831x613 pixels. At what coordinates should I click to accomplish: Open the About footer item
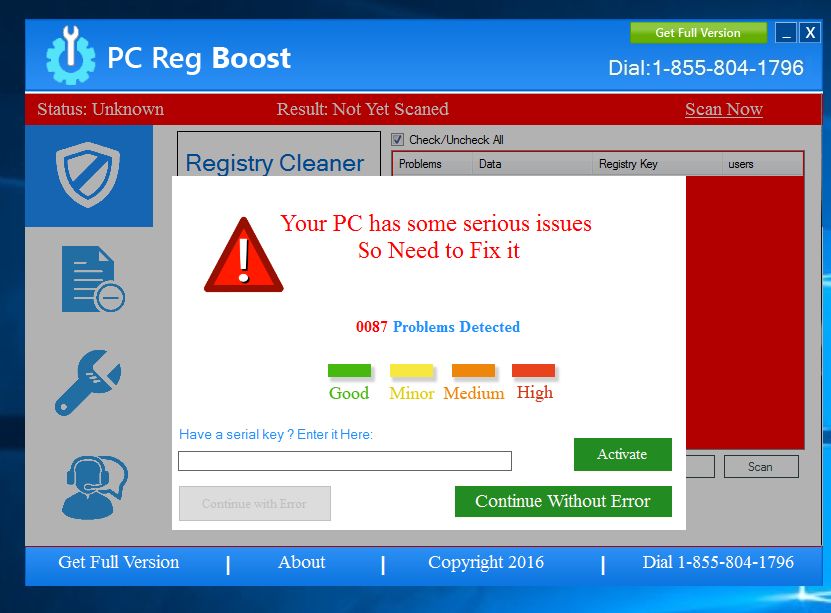[302, 562]
